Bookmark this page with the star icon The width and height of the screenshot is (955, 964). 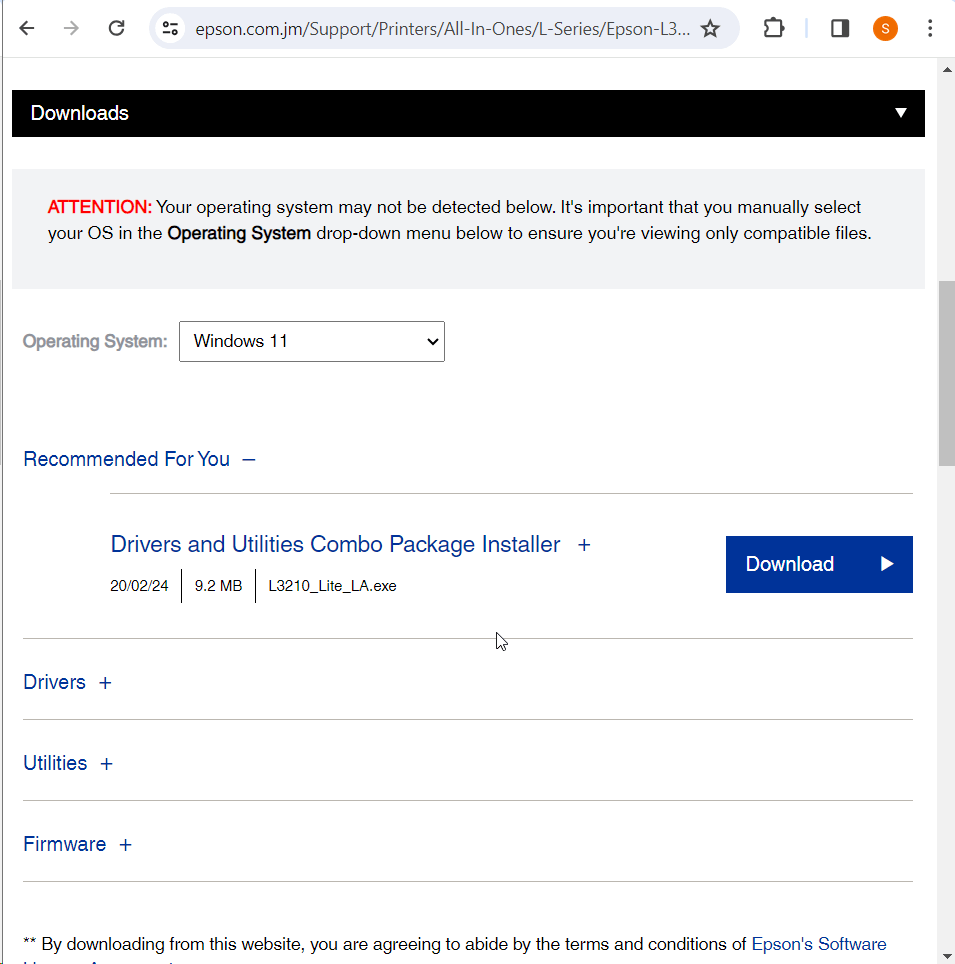pyautogui.click(x=710, y=28)
